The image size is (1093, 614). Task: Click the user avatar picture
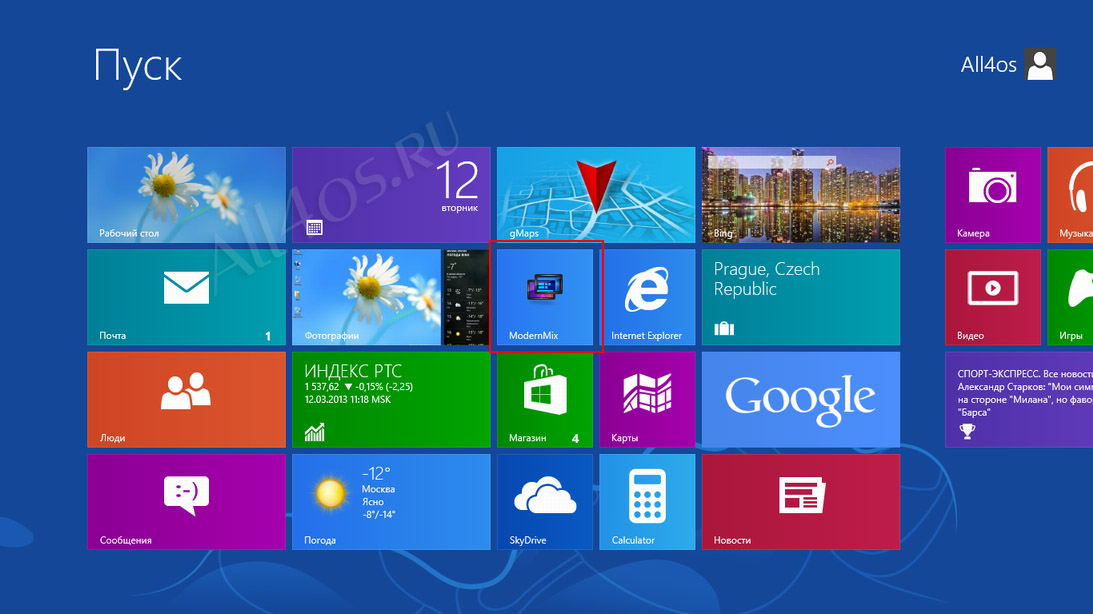1040,65
